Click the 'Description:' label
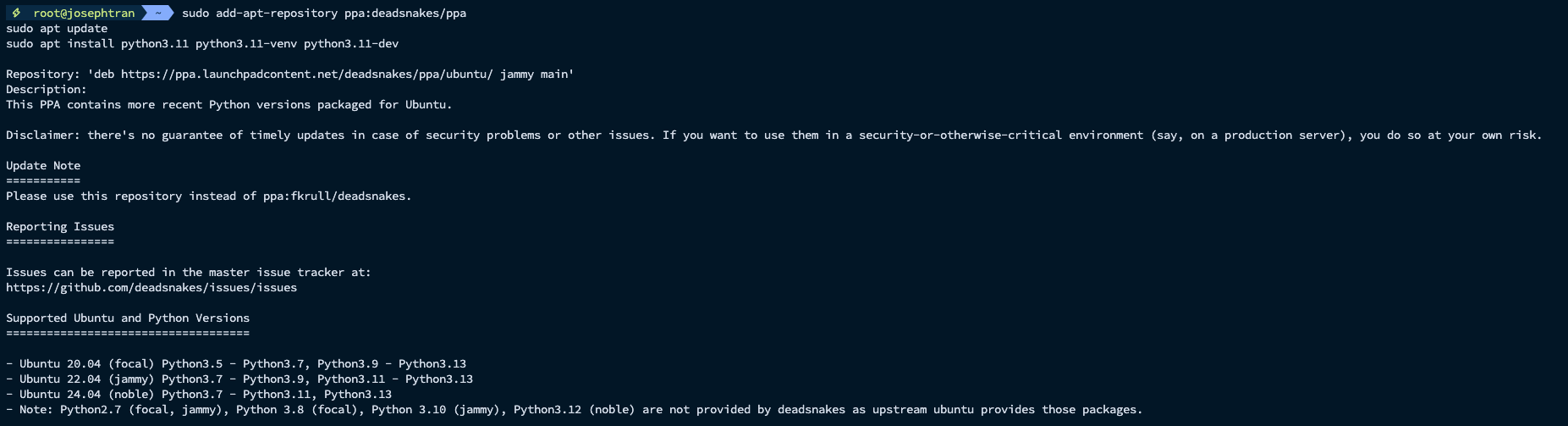This screenshot has width=1568, height=426. click(x=47, y=89)
